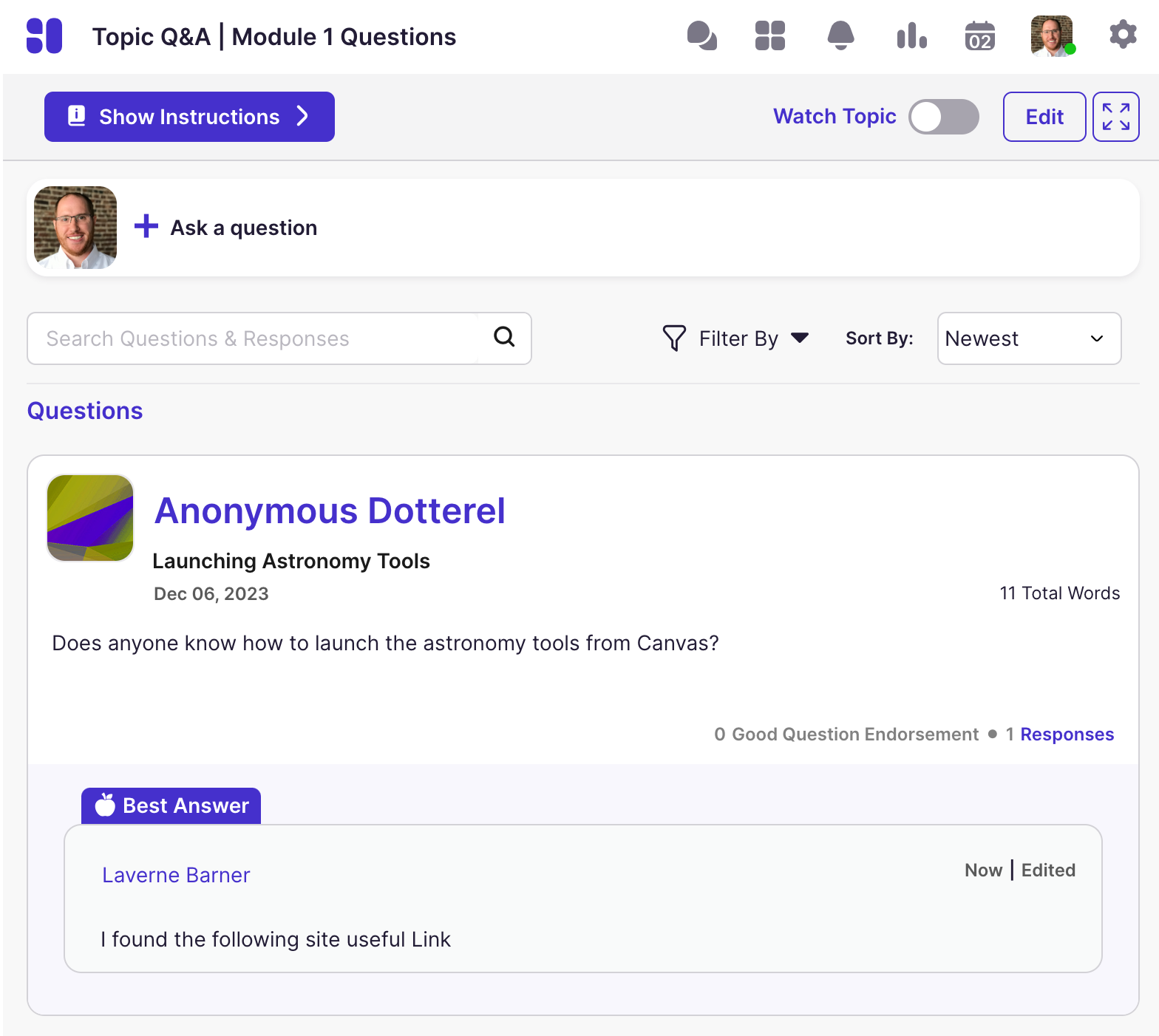The width and height of the screenshot is (1159, 1036).
Task: Click the Launching Astronomy Tools title
Action: pyautogui.click(x=291, y=561)
